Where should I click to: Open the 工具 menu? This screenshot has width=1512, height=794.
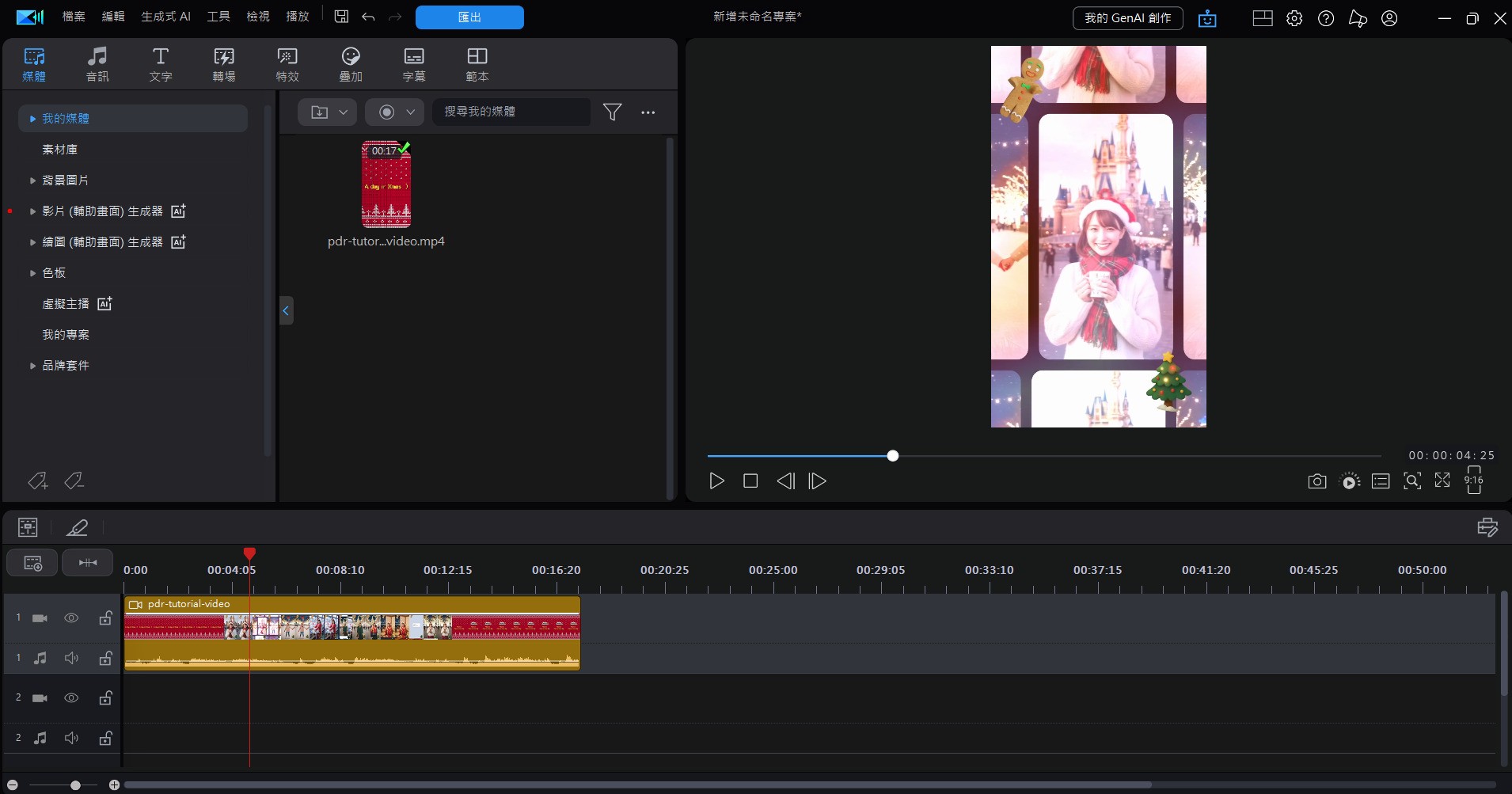(218, 17)
